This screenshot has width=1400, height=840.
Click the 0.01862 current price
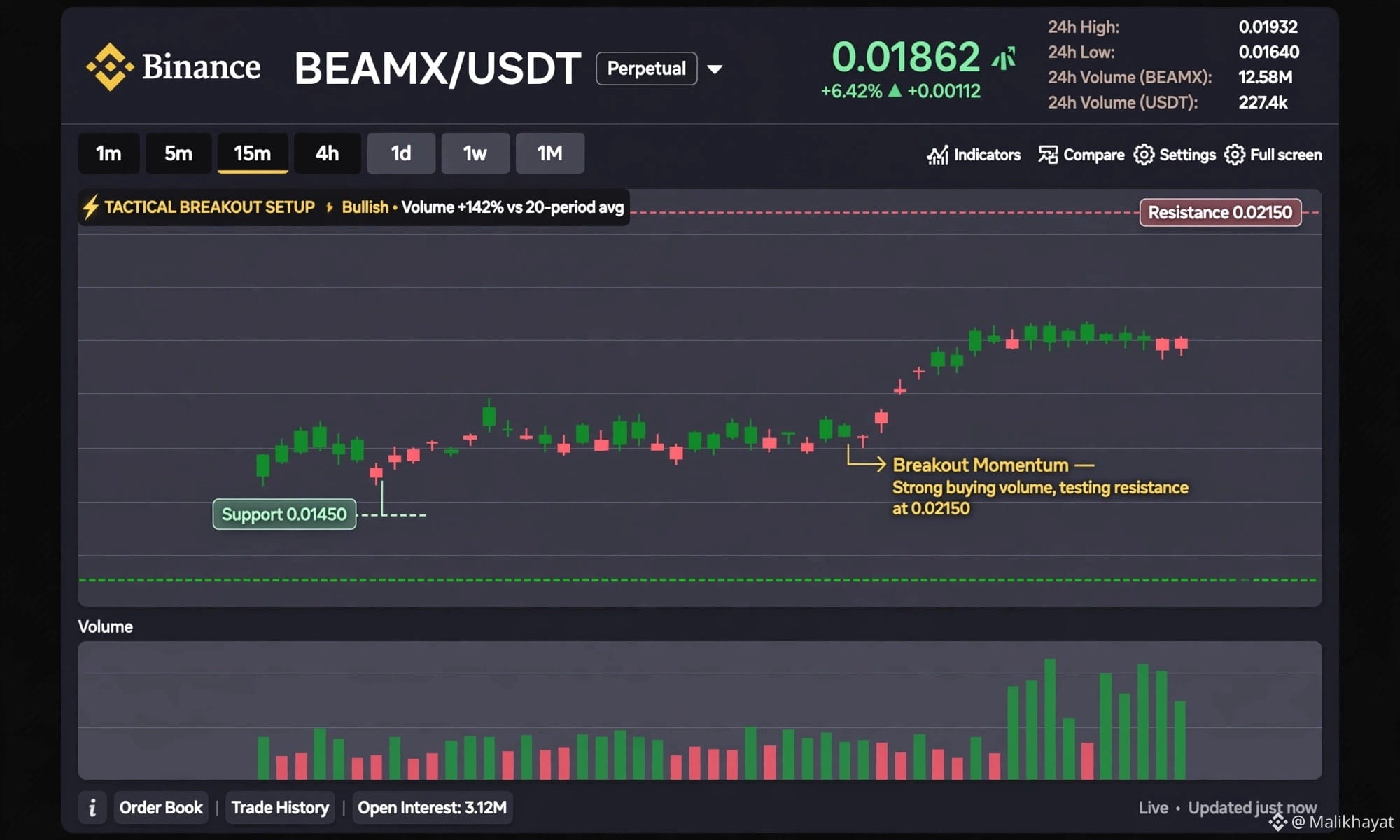click(x=906, y=57)
